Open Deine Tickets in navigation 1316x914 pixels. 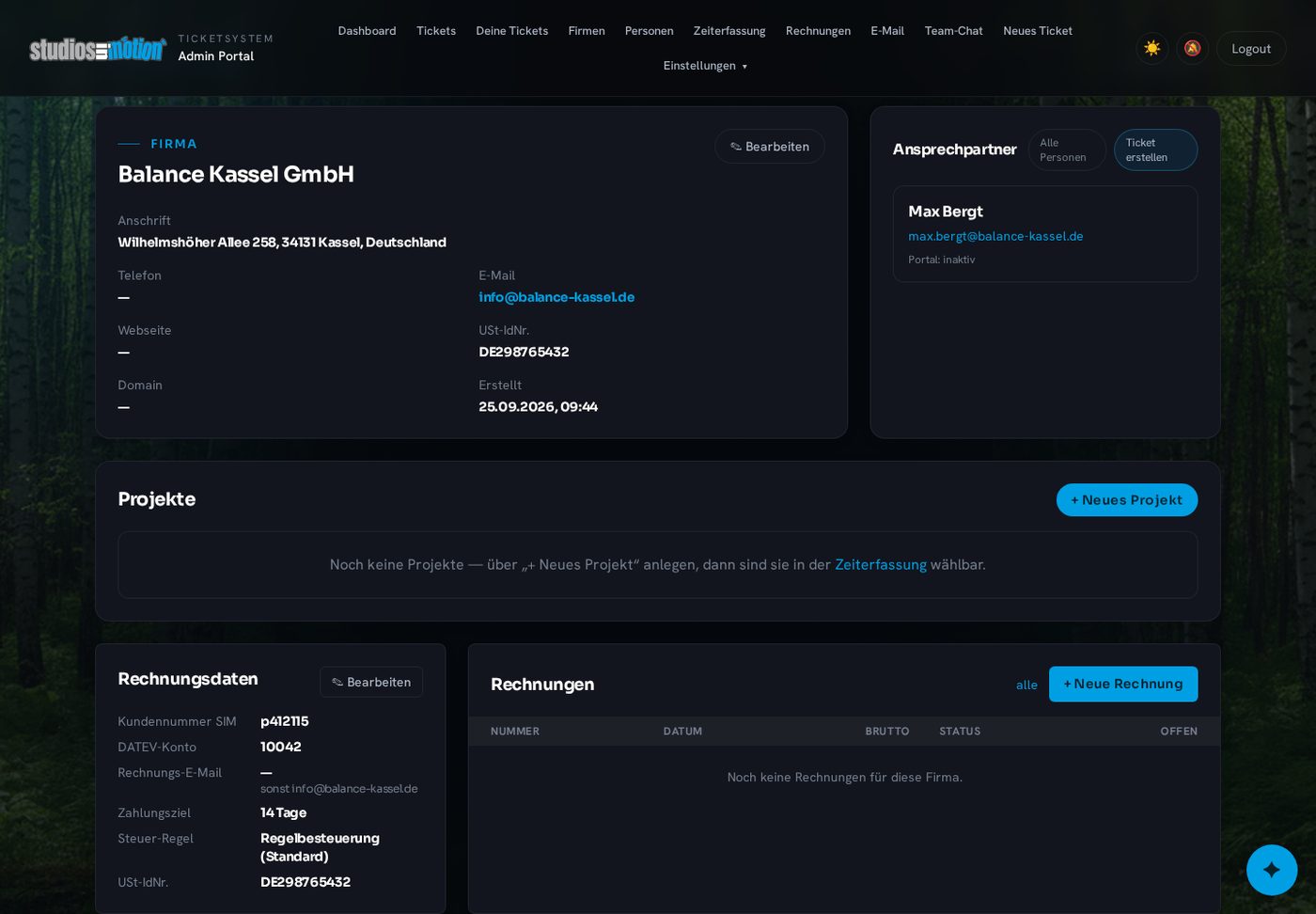(x=512, y=31)
